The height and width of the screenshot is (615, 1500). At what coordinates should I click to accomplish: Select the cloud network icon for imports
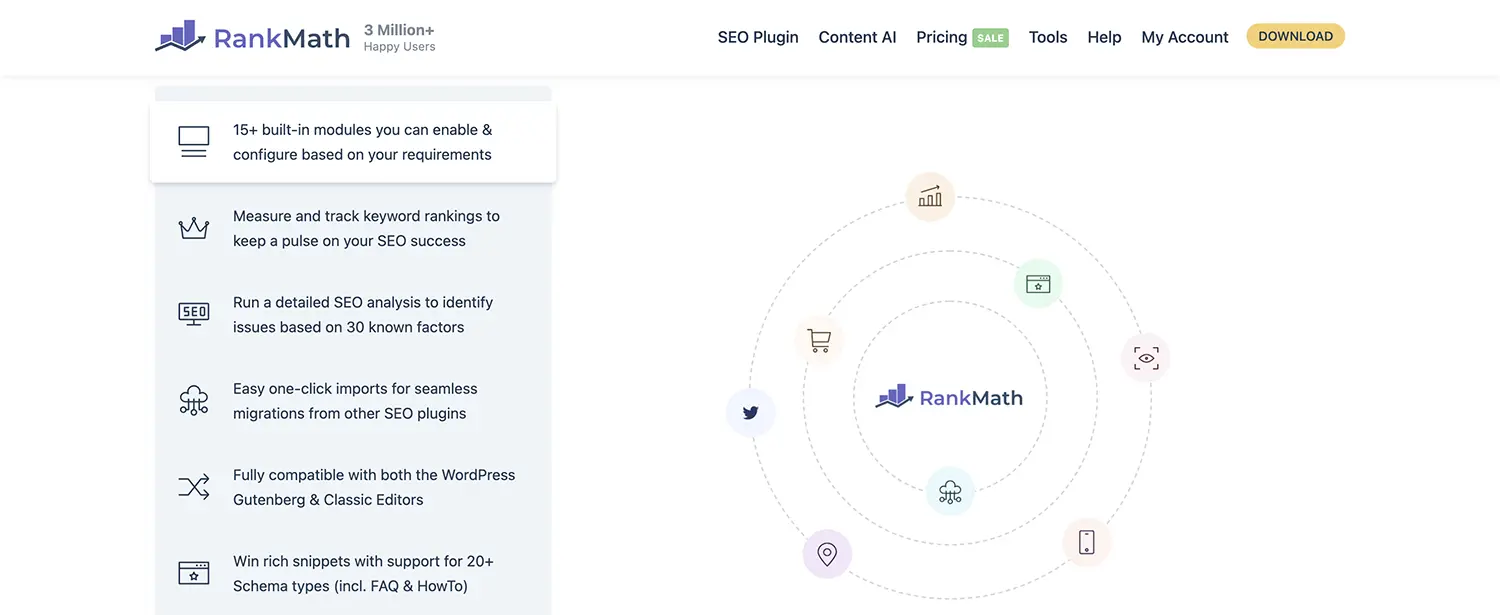[x=193, y=400]
